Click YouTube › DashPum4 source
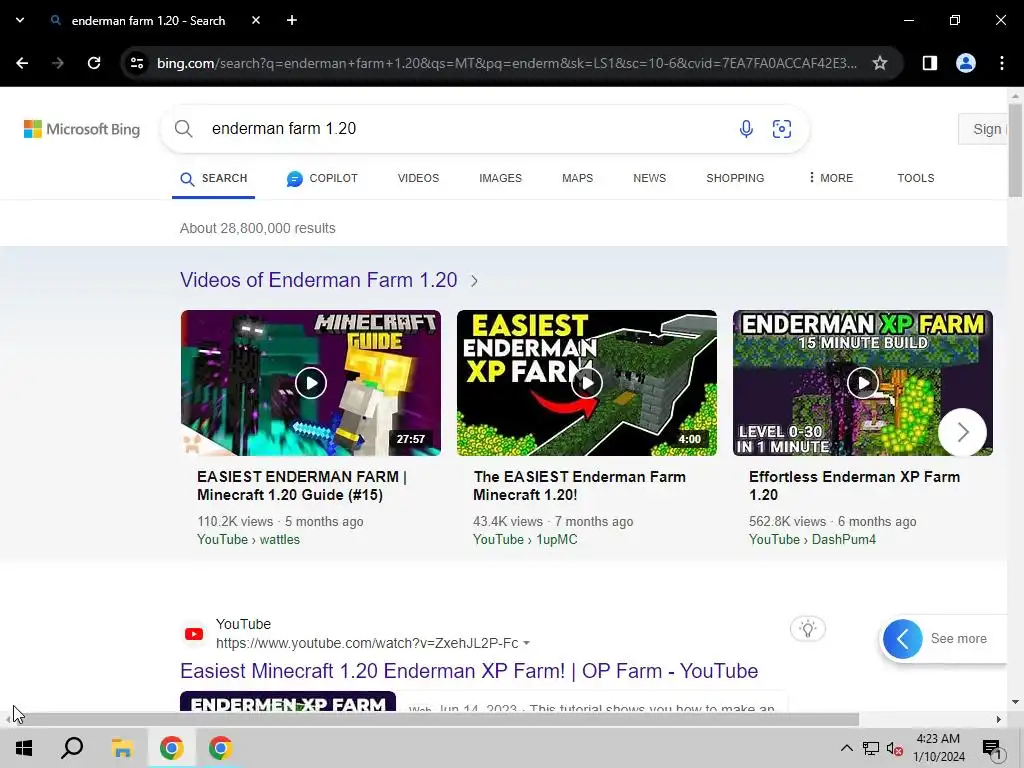This screenshot has width=1024, height=768. click(812, 539)
